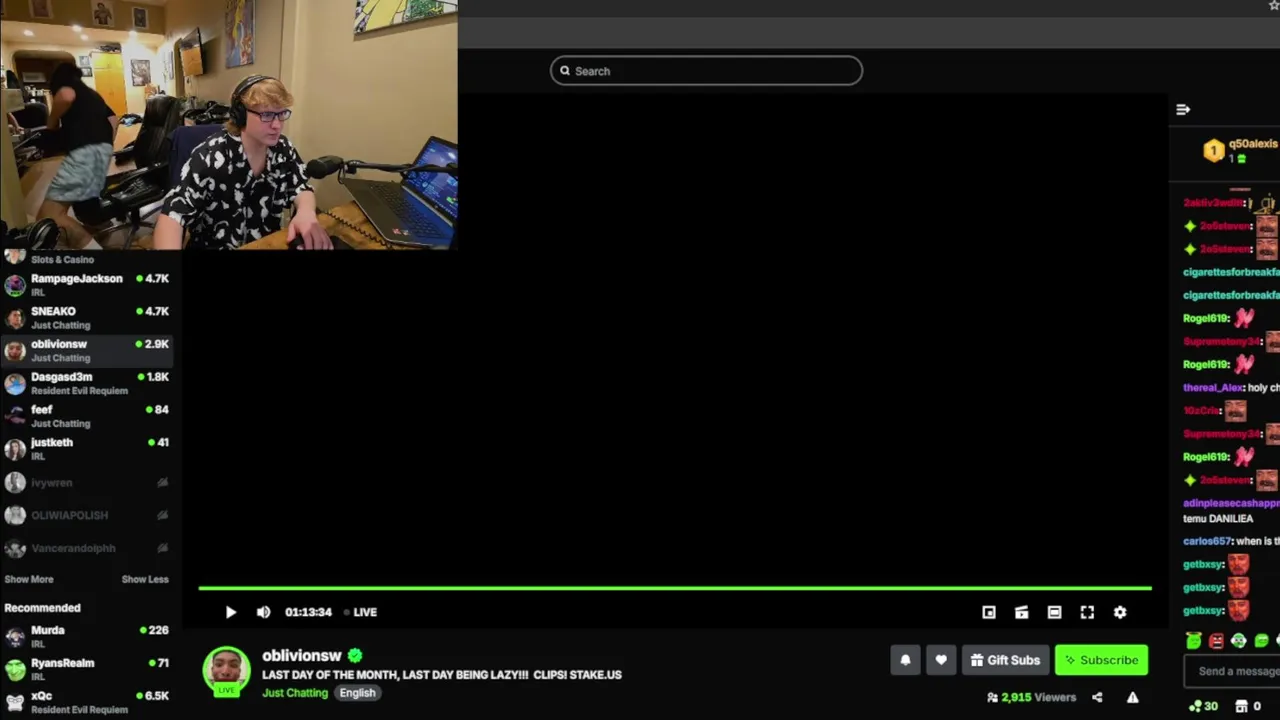Toggle theater mode
Viewport: 1280px width, 720px height.
(x=1054, y=612)
